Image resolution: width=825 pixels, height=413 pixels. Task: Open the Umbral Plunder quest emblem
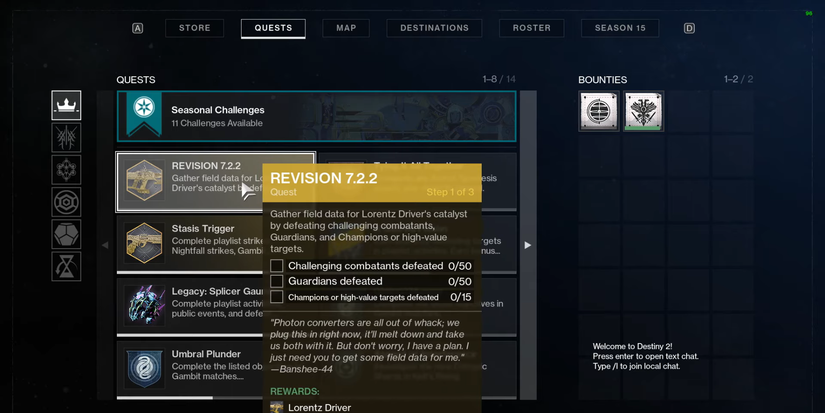[x=144, y=368]
